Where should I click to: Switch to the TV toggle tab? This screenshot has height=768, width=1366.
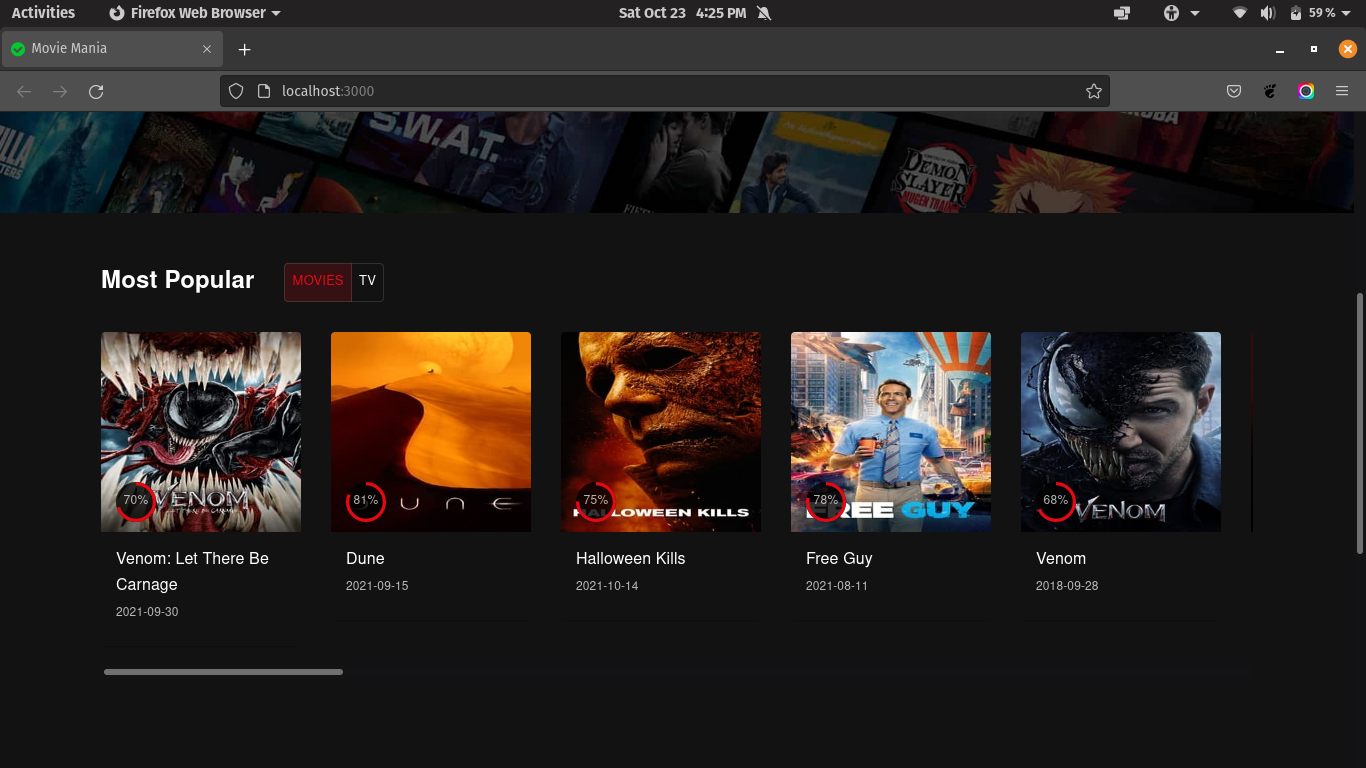click(x=367, y=282)
